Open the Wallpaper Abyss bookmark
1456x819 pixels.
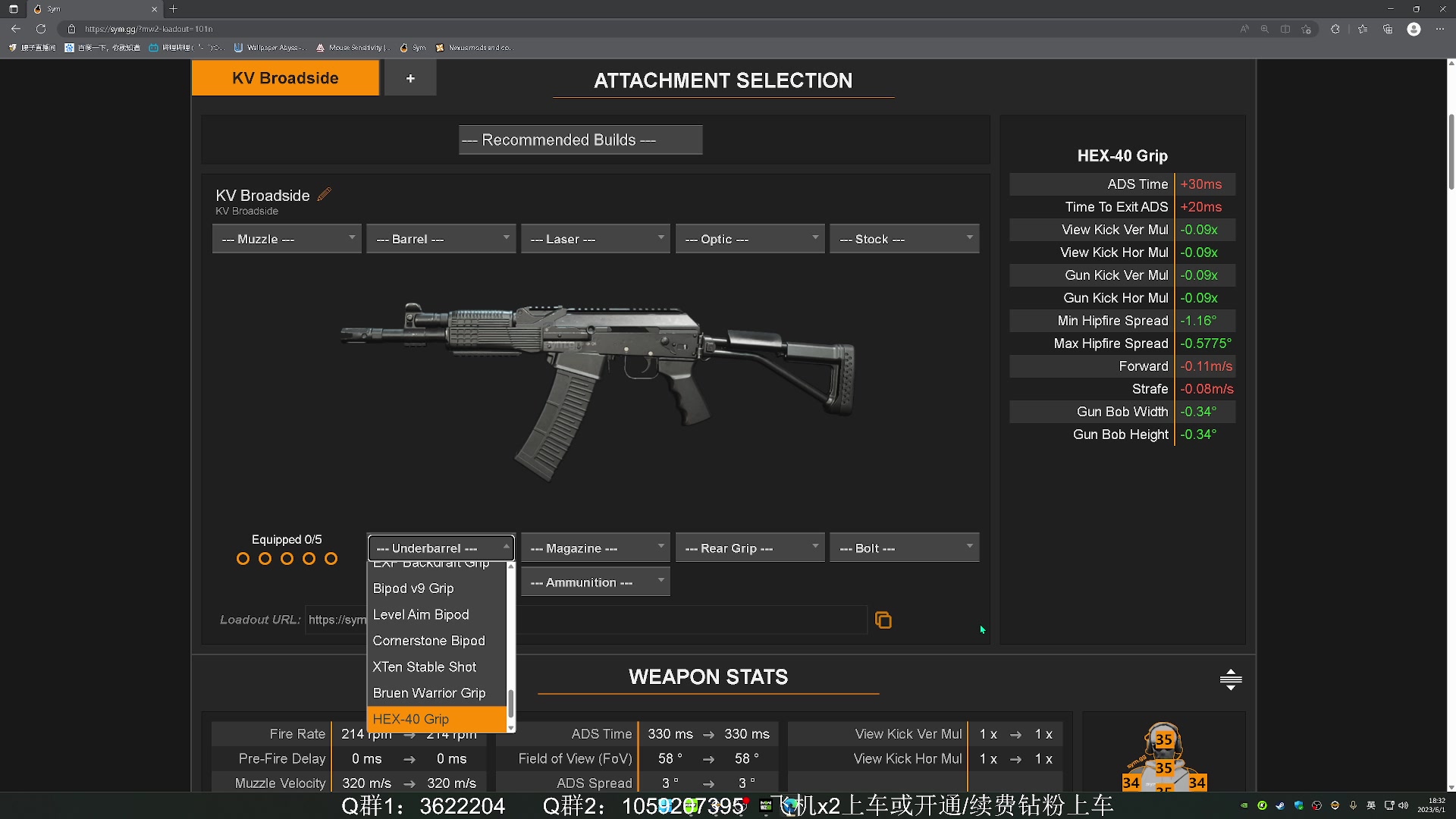[x=269, y=48]
